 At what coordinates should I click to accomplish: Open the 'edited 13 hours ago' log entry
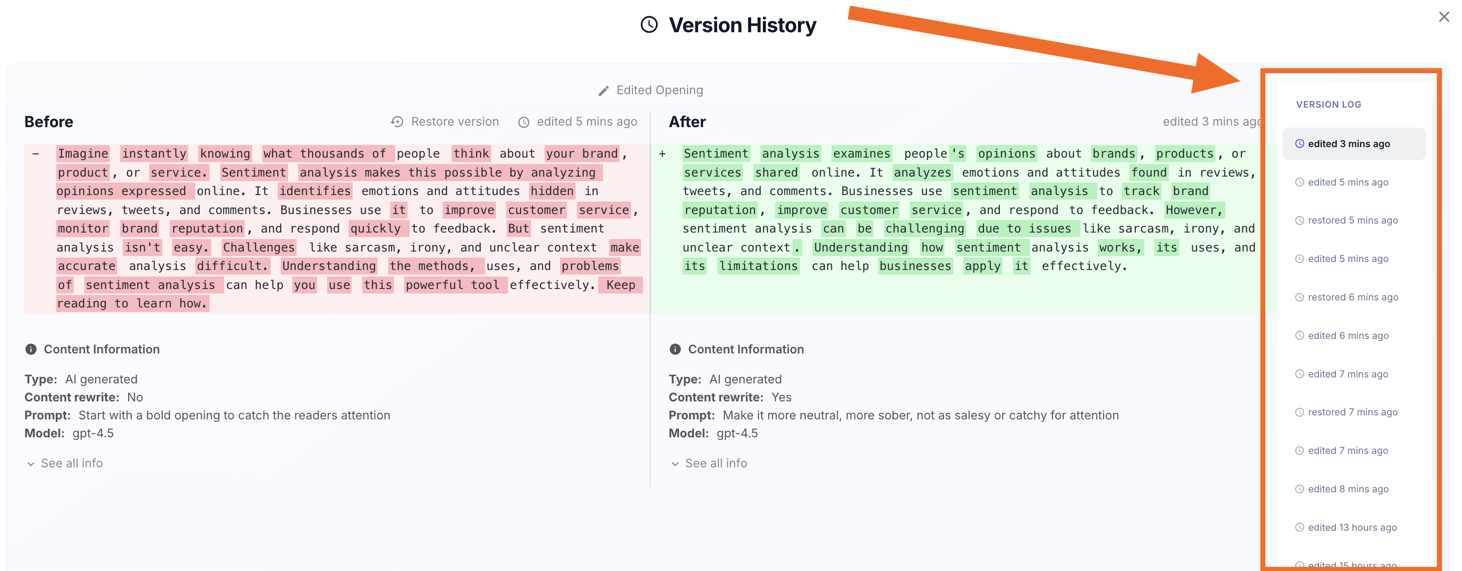coord(1353,527)
